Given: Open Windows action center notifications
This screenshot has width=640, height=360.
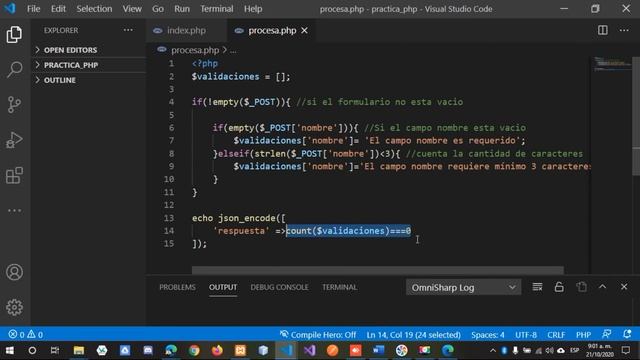Looking at the screenshot, I should (626, 350).
